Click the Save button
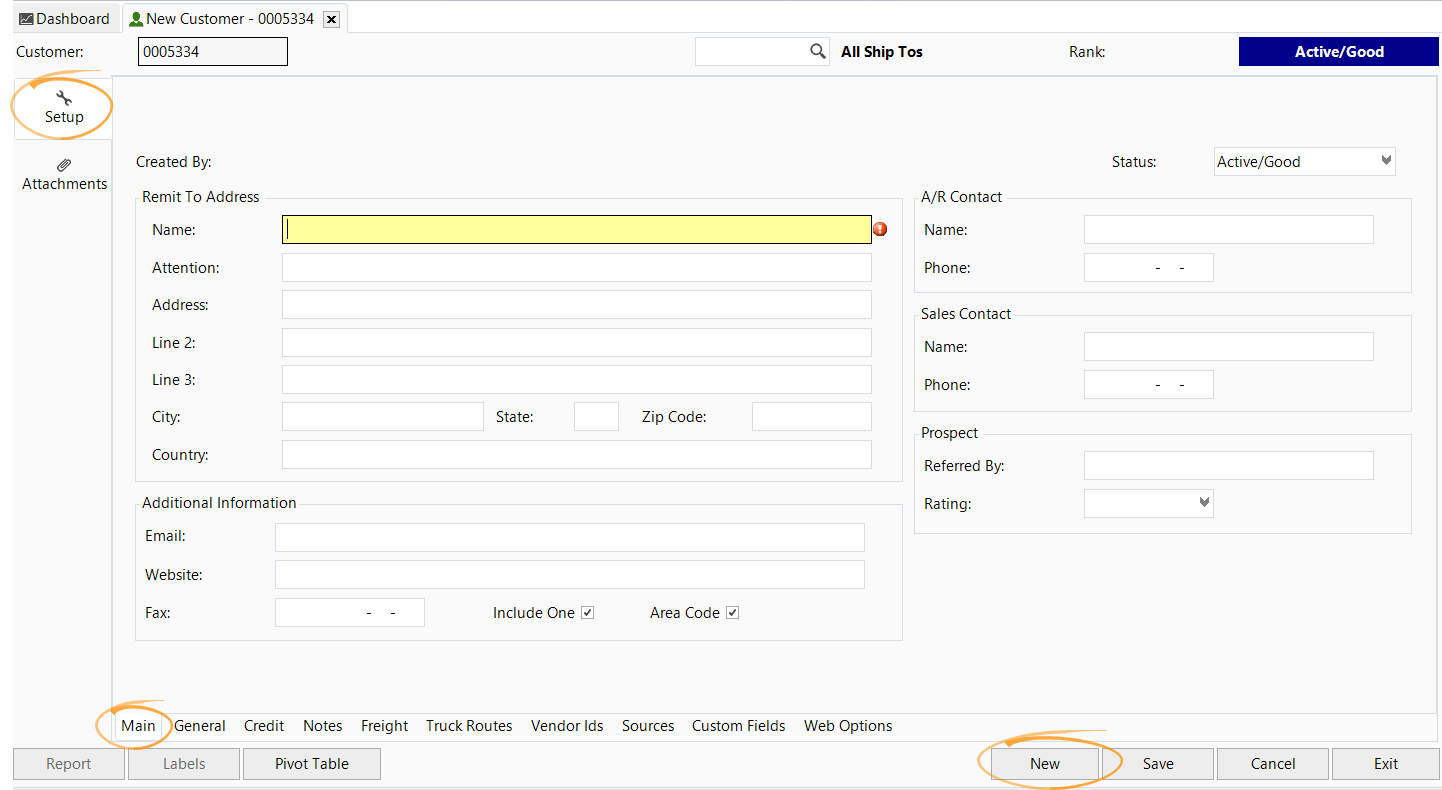The image size is (1442, 790). 1158,764
